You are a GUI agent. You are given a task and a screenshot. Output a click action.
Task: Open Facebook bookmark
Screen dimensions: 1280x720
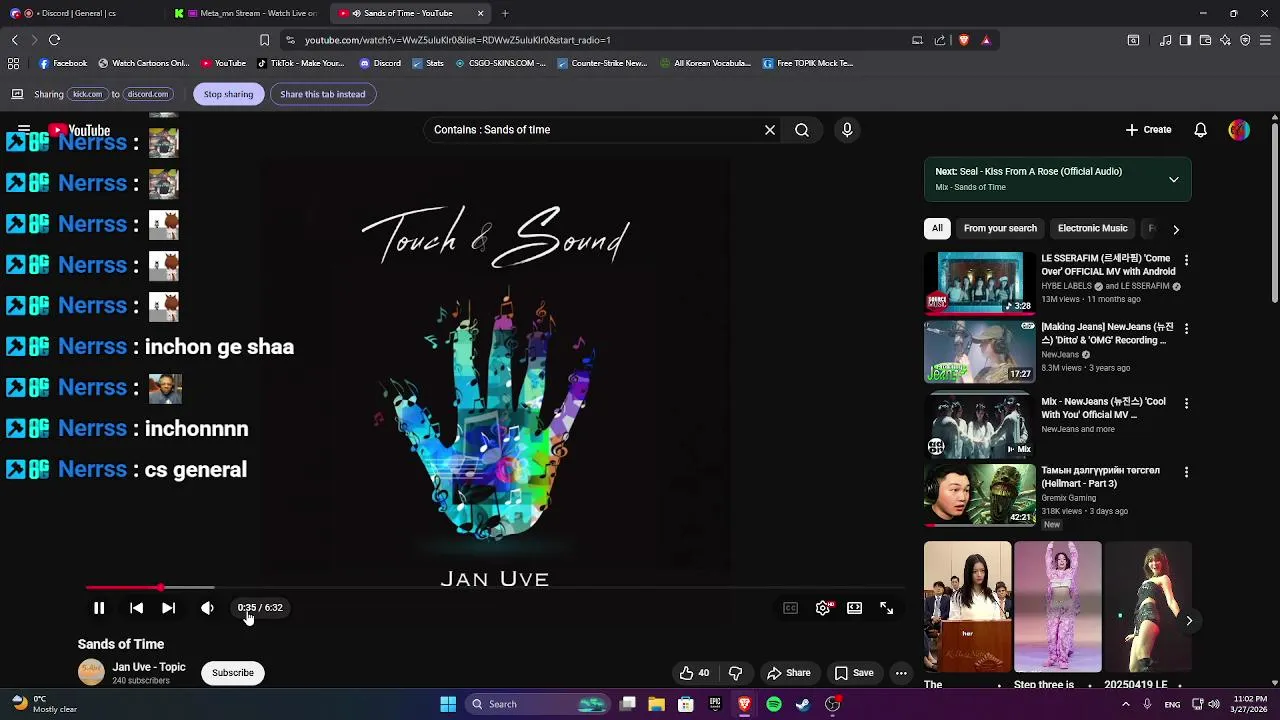click(63, 63)
